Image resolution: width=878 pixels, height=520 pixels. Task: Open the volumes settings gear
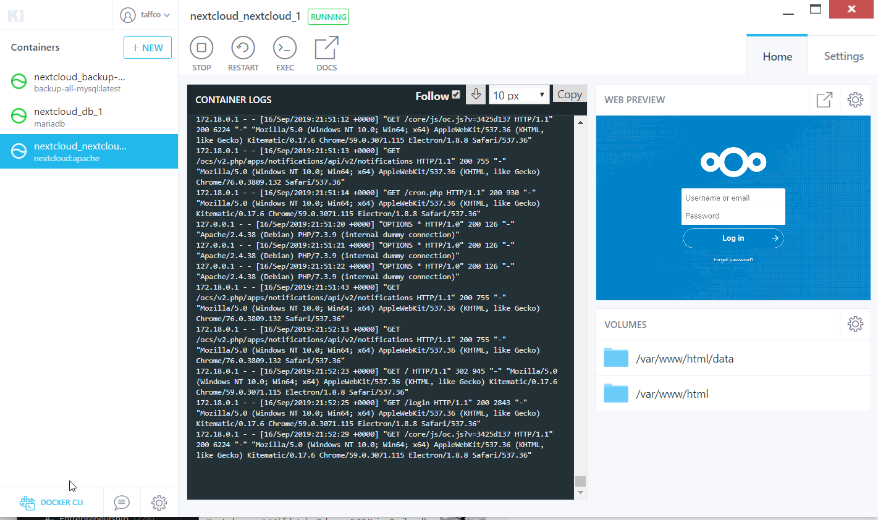pos(855,324)
